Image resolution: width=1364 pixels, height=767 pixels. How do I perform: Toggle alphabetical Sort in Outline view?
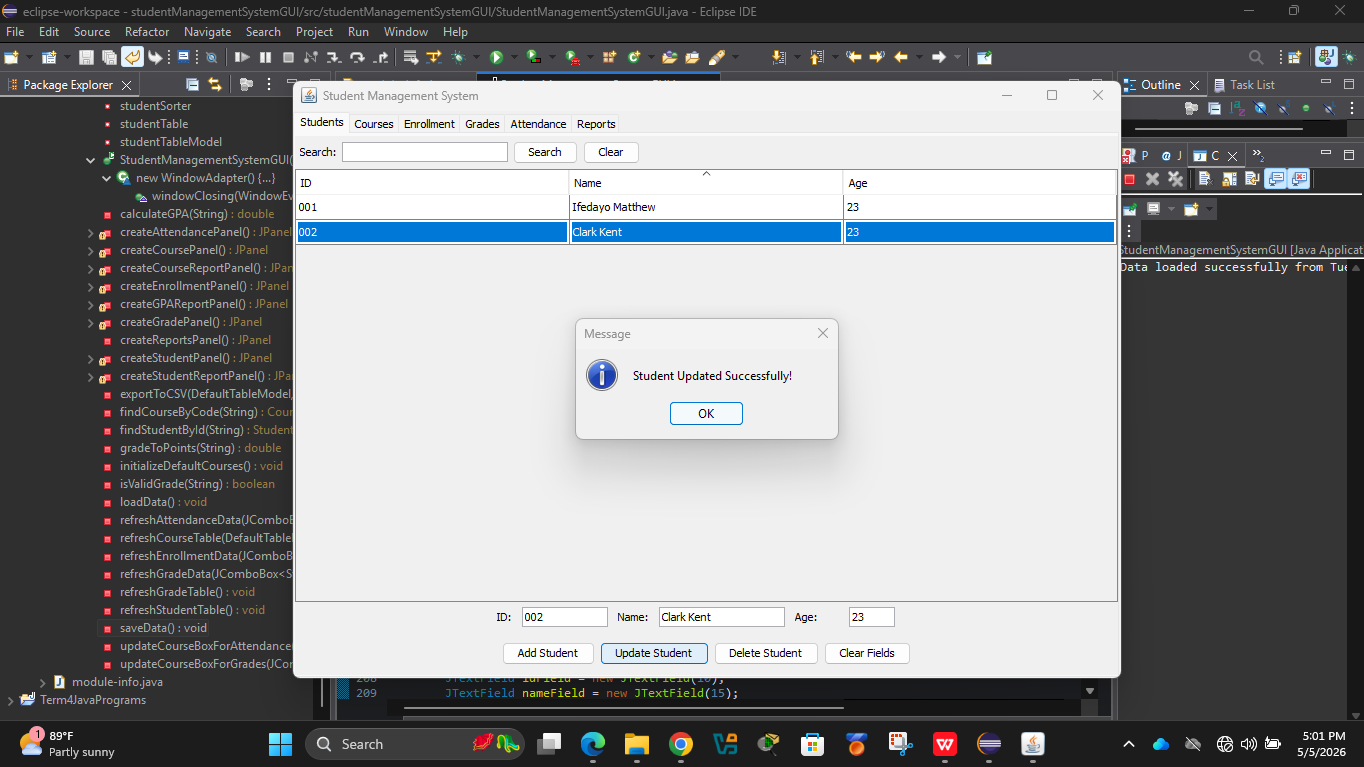point(1237,108)
